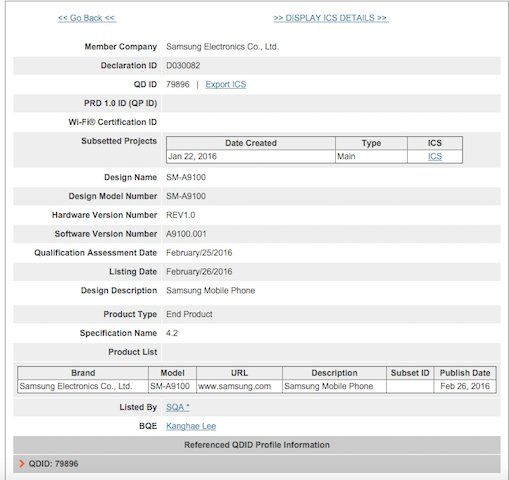Click the QDID: 79896 row label
509x480 pixels.
(x=53, y=464)
